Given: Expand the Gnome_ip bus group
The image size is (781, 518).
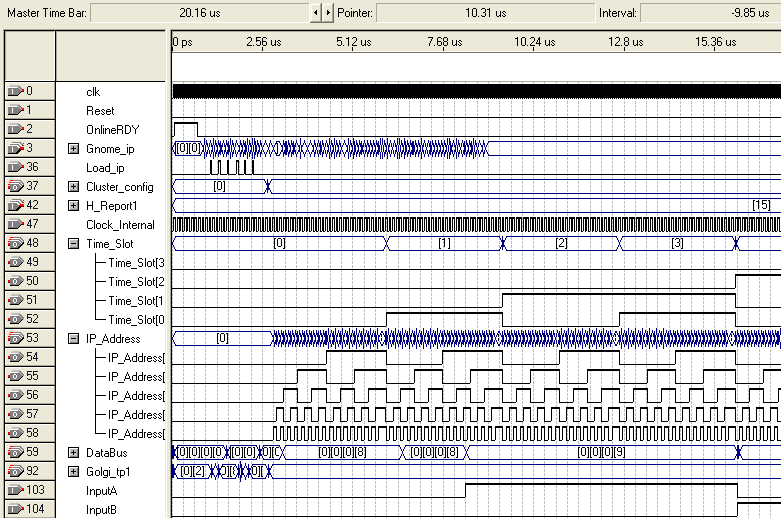Looking at the screenshot, I should 73,149.
